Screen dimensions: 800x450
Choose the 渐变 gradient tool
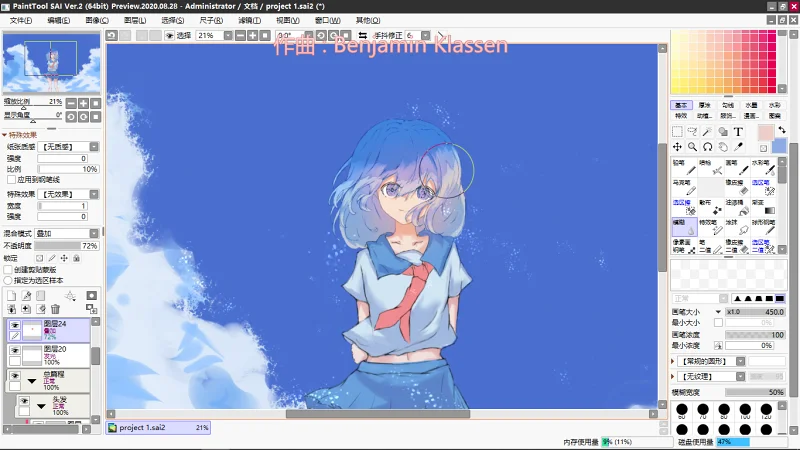coord(763,207)
